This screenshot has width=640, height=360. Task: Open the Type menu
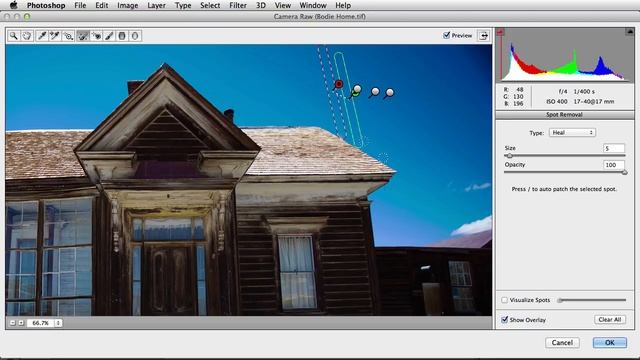click(183, 5)
